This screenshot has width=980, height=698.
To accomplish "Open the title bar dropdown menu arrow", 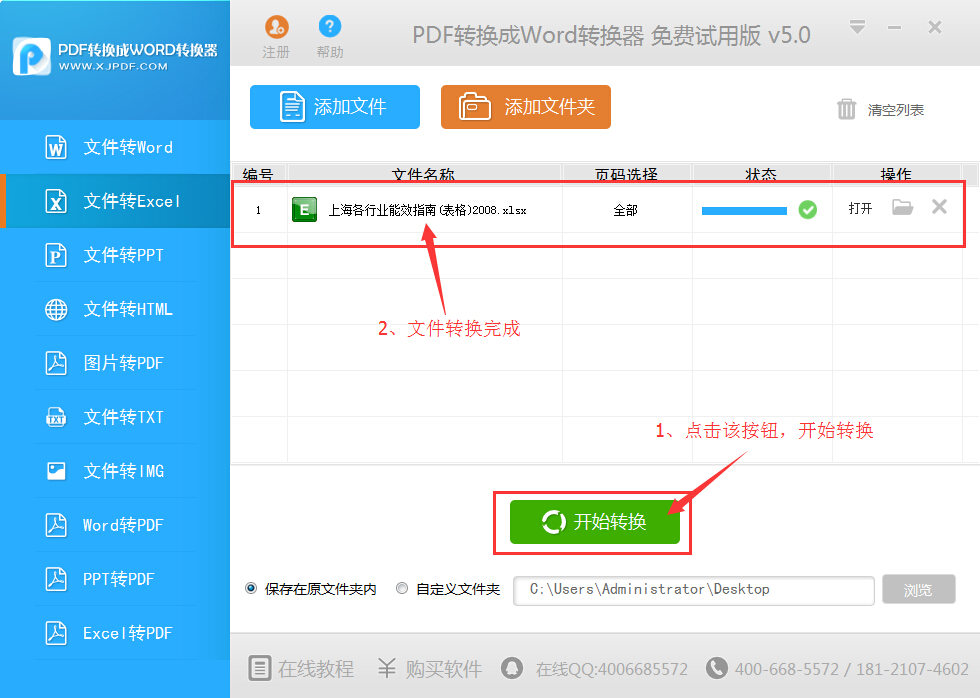I will click(x=858, y=27).
